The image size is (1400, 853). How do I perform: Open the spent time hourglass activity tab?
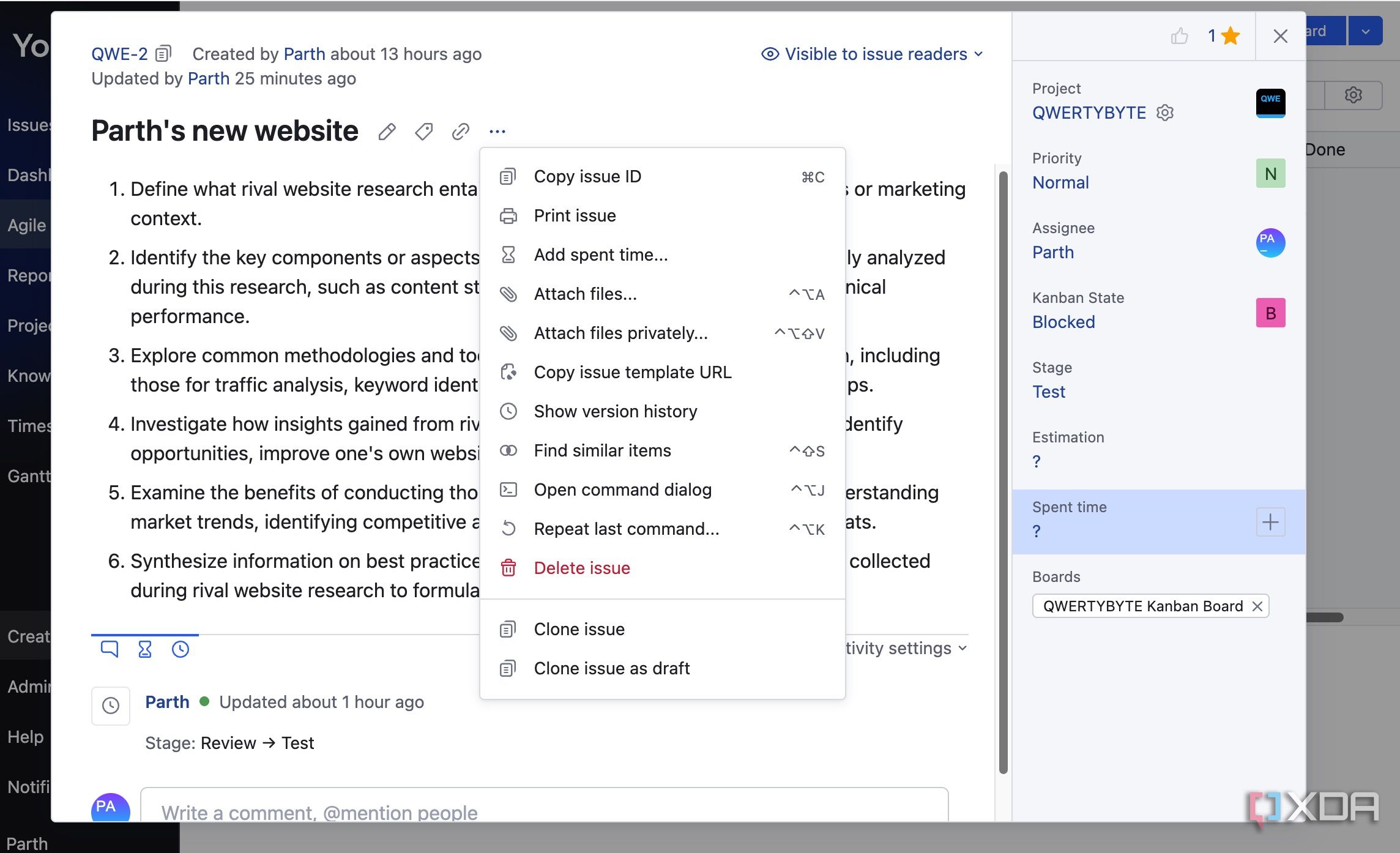coord(144,649)
